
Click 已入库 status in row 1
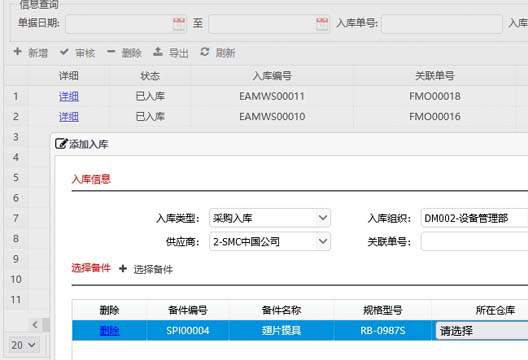click(150, 96)
